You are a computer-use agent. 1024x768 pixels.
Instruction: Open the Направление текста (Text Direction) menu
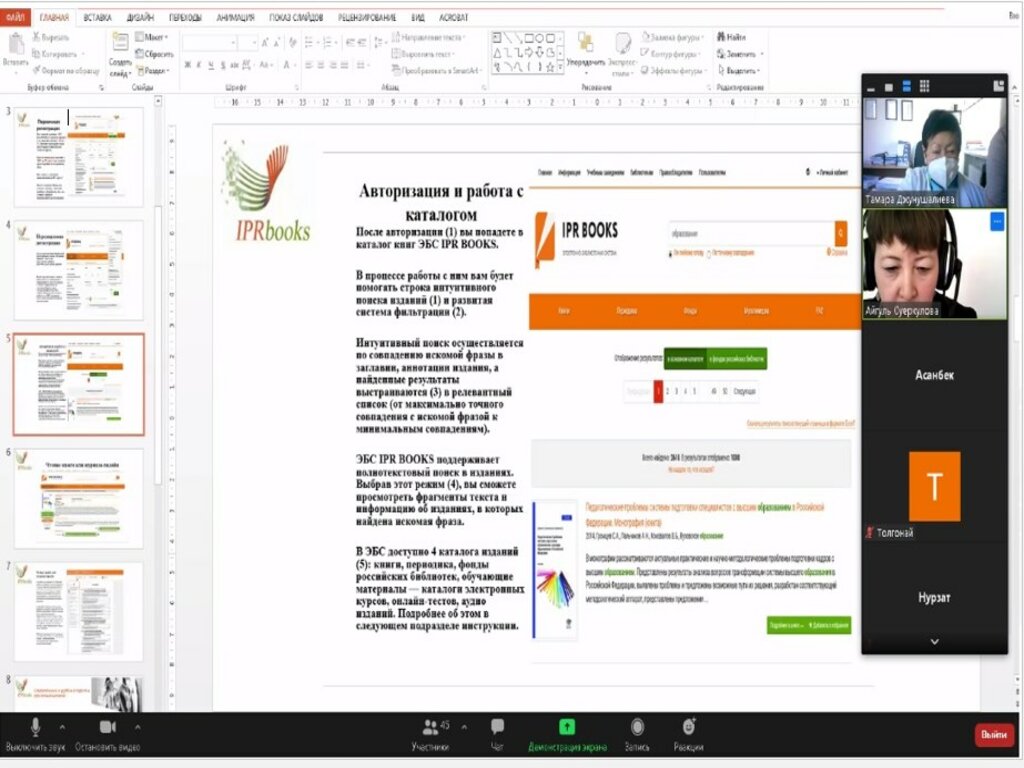click(429, 37)
